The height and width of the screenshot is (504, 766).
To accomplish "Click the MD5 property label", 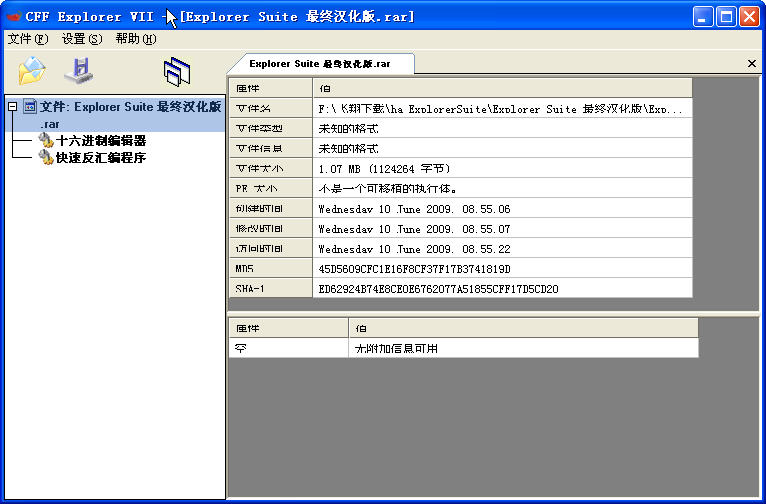I will click(271, 269).
